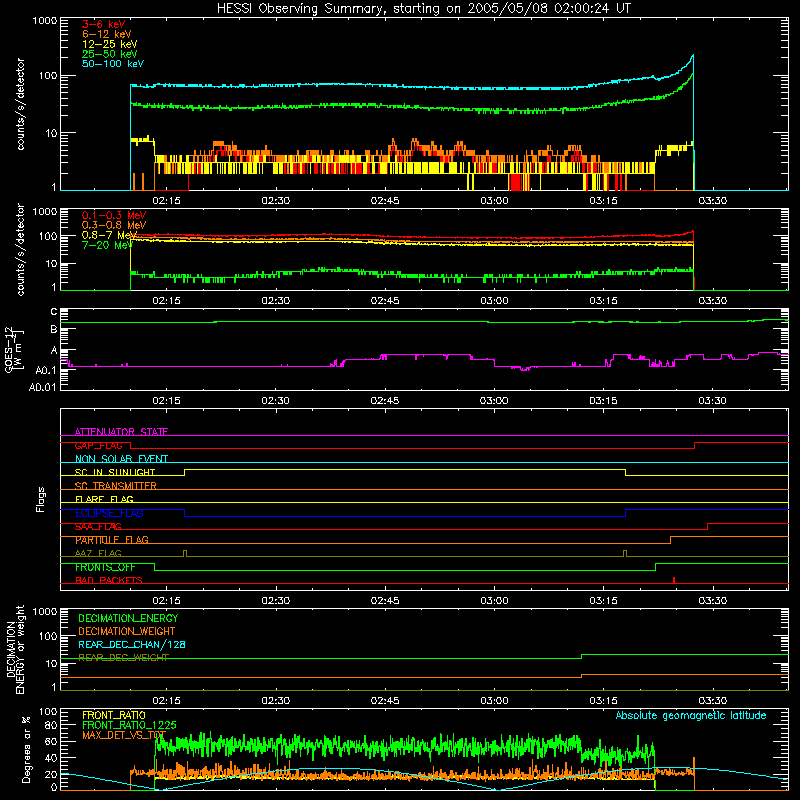The image size is (800, 800).
Task: Select the MAX_DET_VS_TOT legend label
Action: 123,735
